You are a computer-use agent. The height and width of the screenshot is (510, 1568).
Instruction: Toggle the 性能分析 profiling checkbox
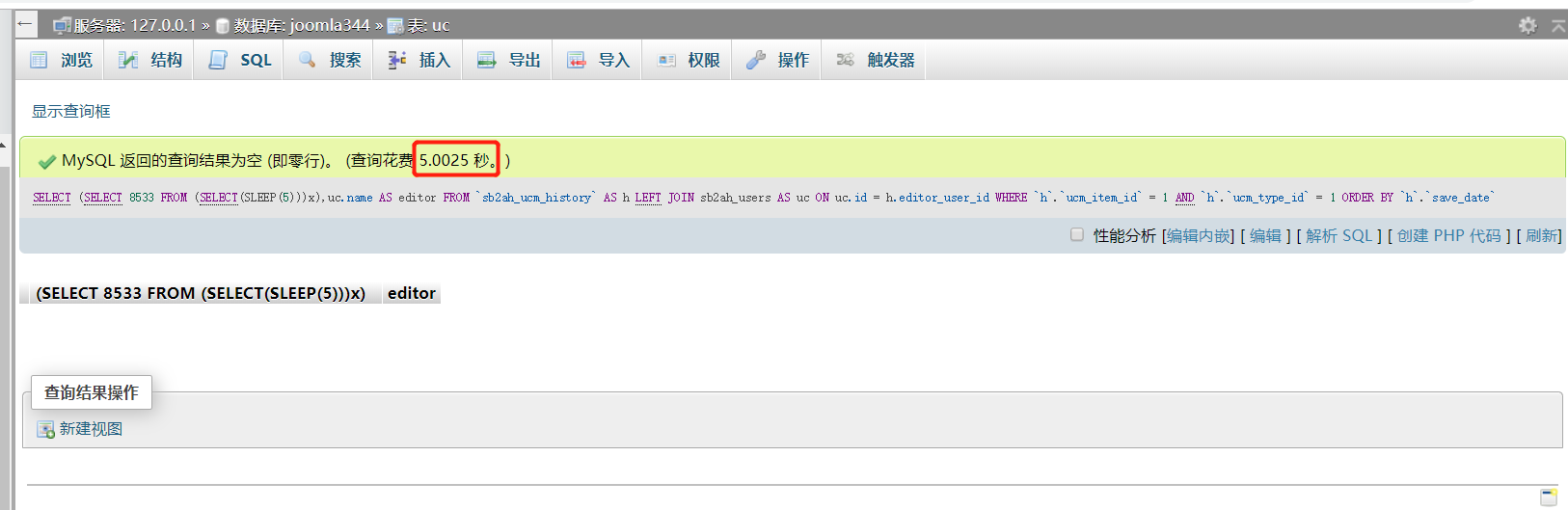pos(1077,234)
